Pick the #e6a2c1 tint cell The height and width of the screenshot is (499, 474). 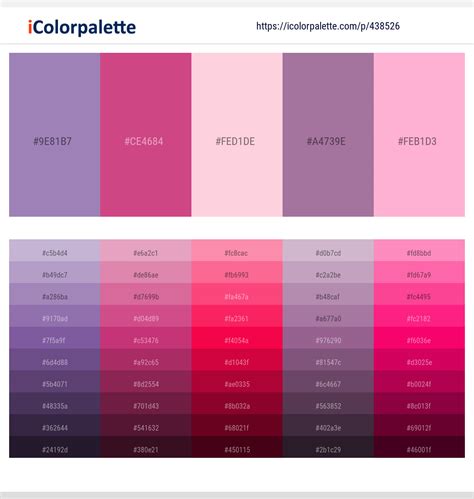tap(146, 251)
